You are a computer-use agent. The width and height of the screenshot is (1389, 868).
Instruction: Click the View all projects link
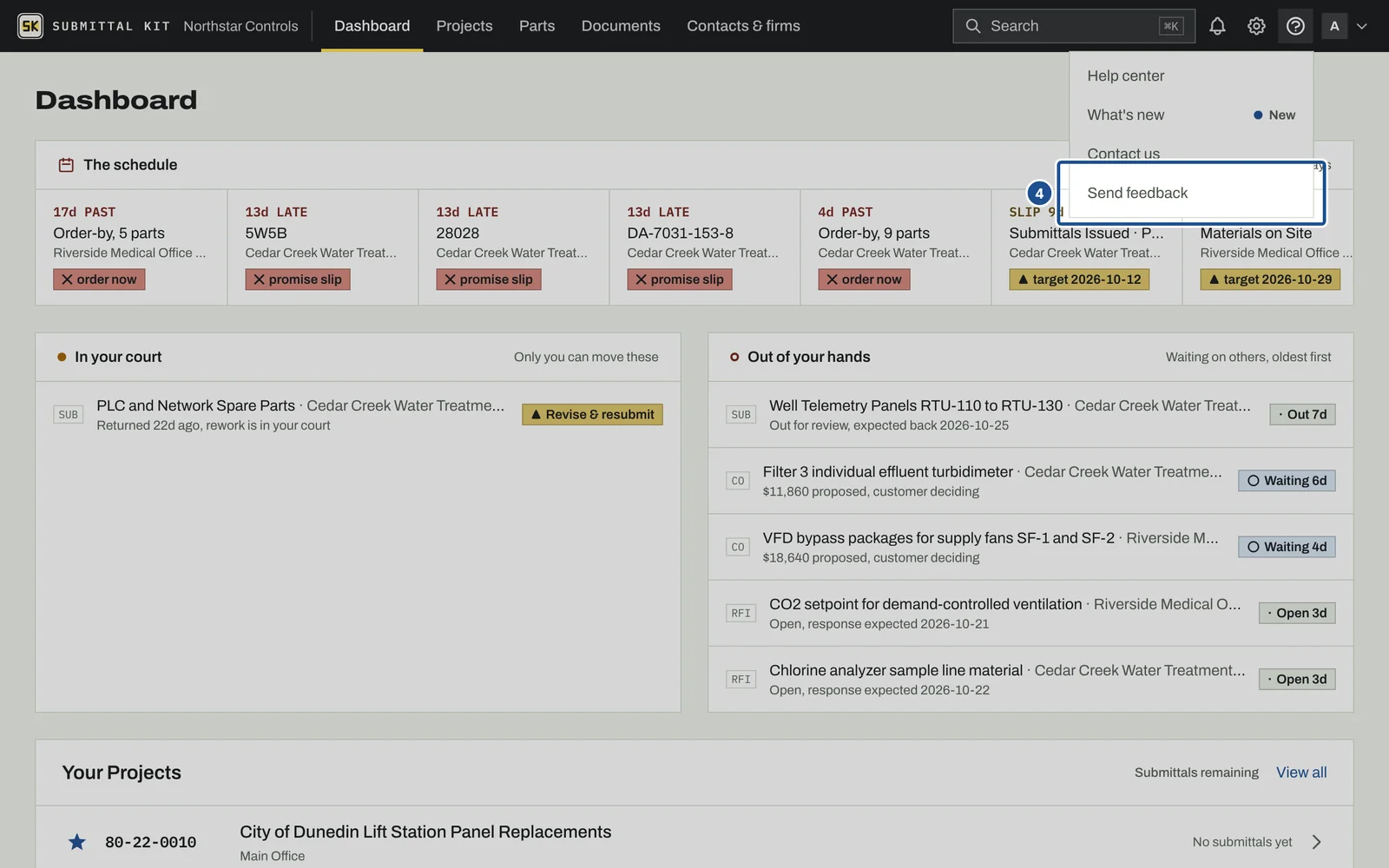1301,773
